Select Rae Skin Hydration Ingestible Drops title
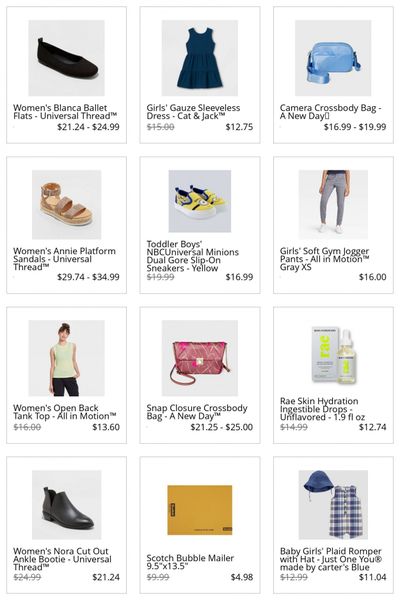400x600 pixels. click(x=322, y=409)
